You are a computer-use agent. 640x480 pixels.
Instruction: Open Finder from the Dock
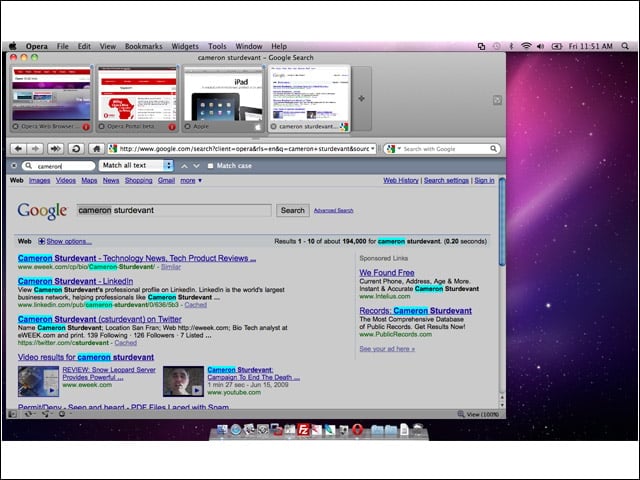tap(222, 430)
